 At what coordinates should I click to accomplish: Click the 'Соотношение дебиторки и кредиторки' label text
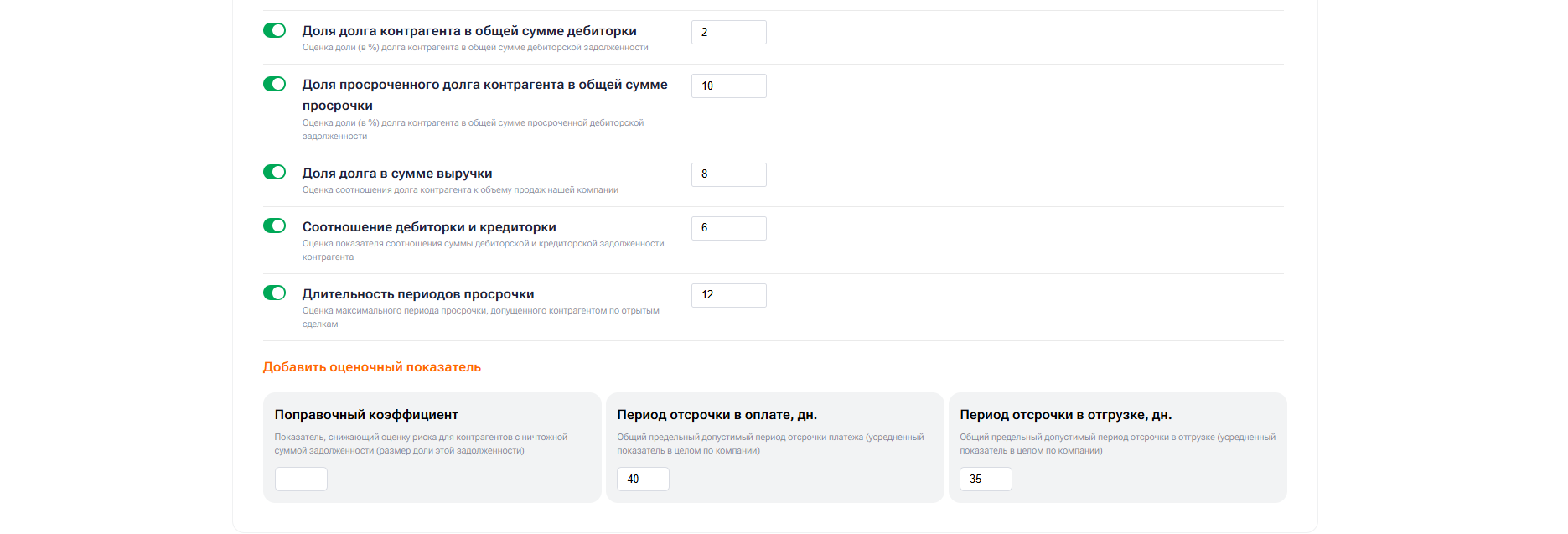pyautogui.click(x=429, y=227)
